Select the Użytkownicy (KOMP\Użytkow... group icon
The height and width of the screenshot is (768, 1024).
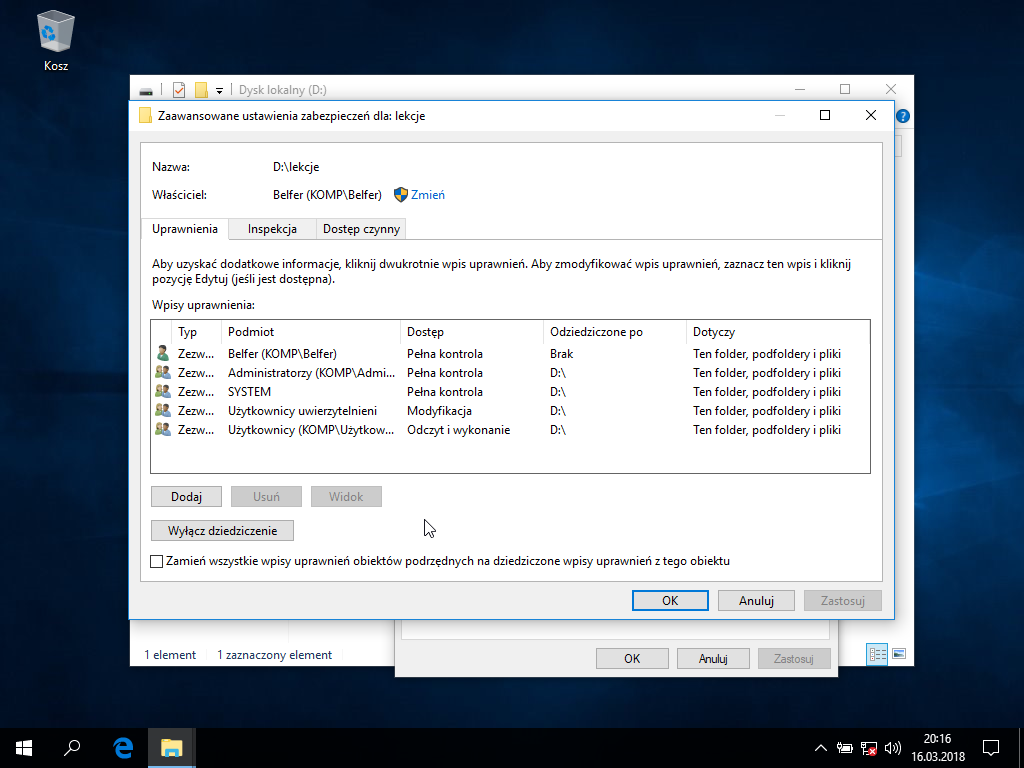coord(163,429)
